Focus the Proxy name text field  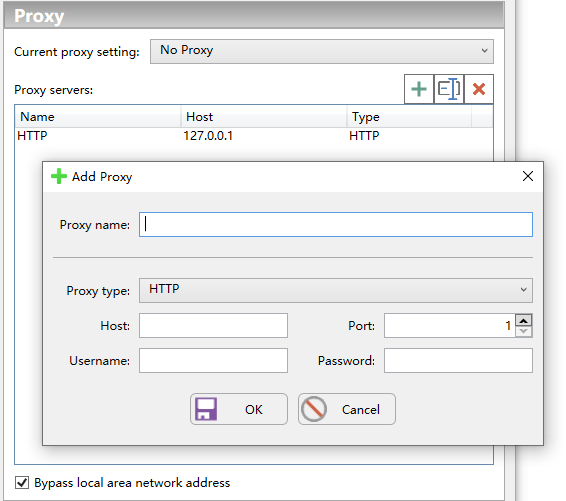click(336, 225)
